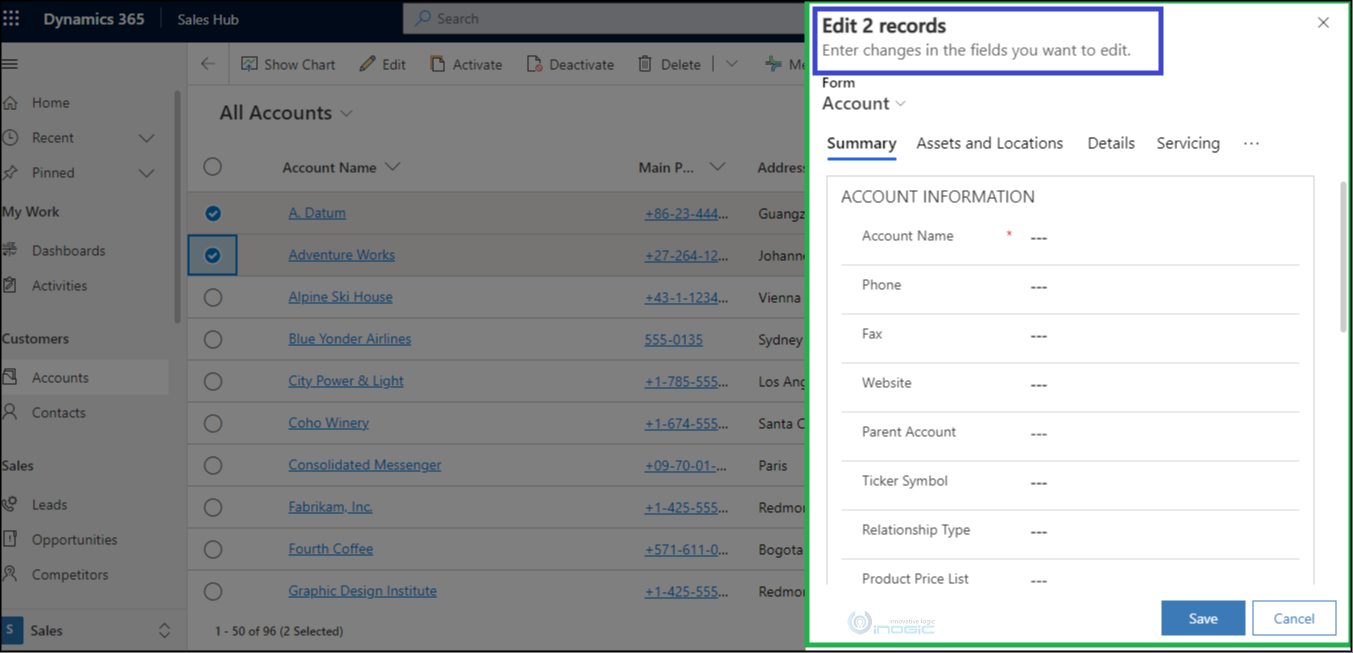Uncheck the Adventure Works row checkbox
Viewport: 1353px width, 653px height.
[213, 255]
